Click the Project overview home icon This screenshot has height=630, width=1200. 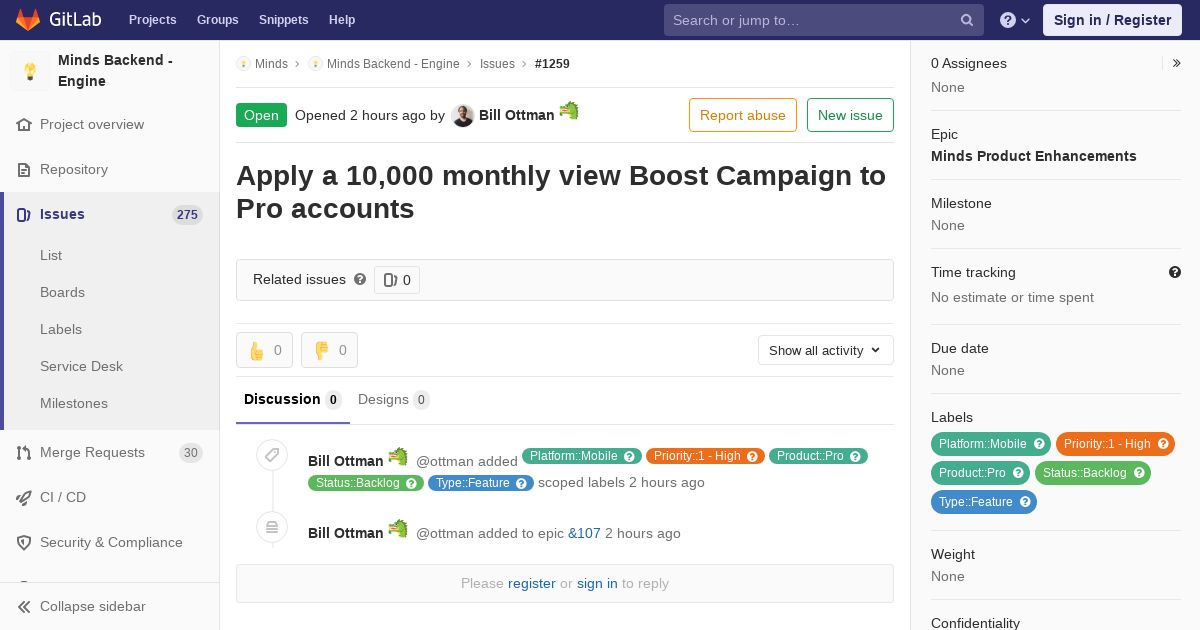pyautogui.click(x=24, y=125)
